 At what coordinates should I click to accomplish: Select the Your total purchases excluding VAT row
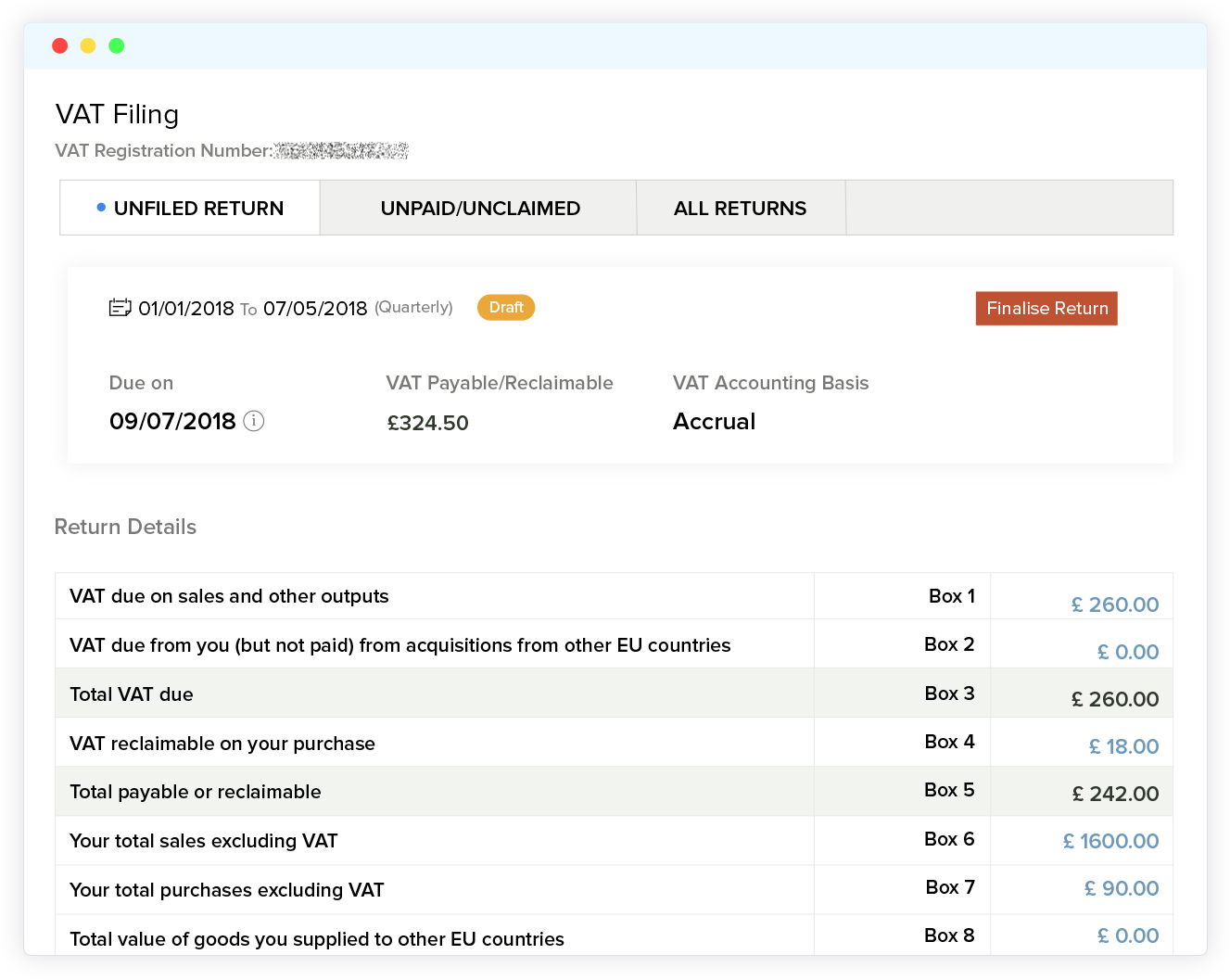tap(614, 890)
